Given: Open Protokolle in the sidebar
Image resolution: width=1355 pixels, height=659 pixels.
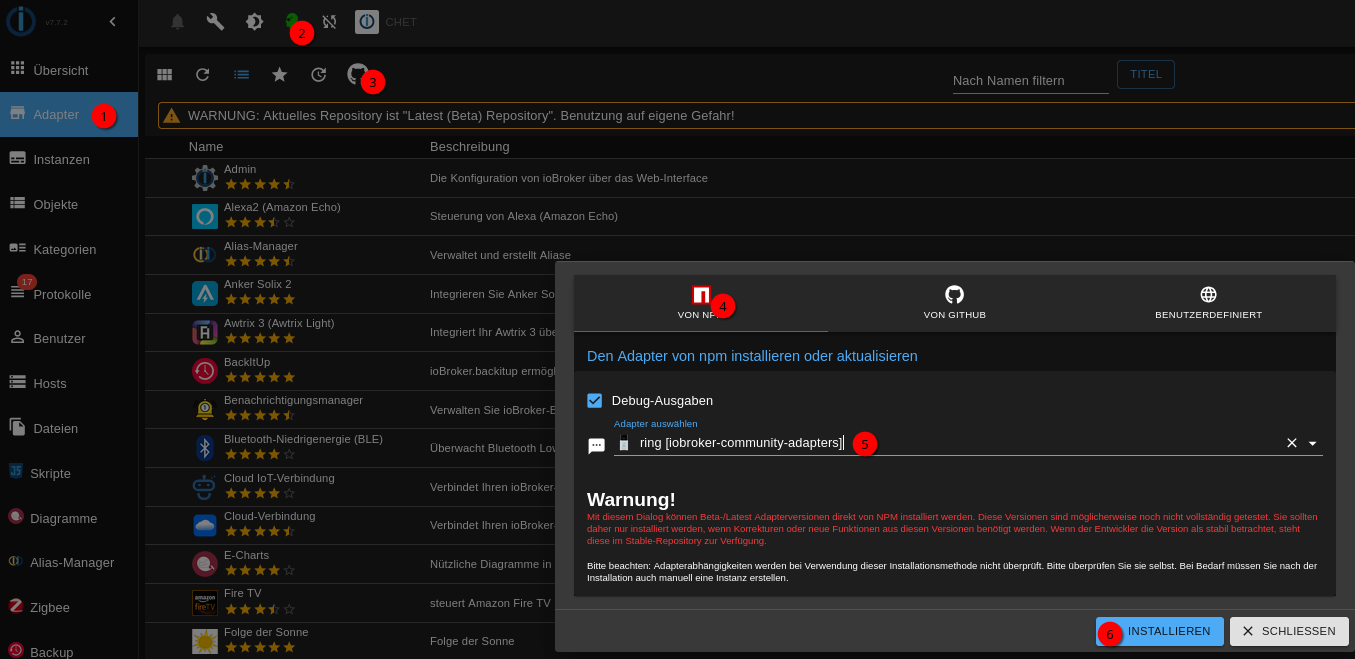Looking at the screenshot, I should [62, 294].
